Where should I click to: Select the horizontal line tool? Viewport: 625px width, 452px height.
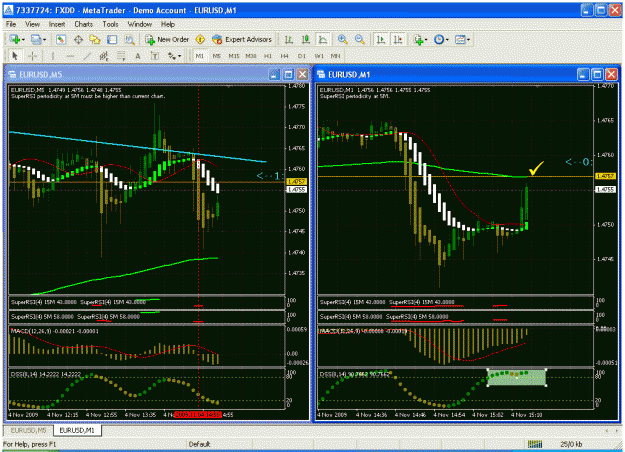[x=70, y=56]
